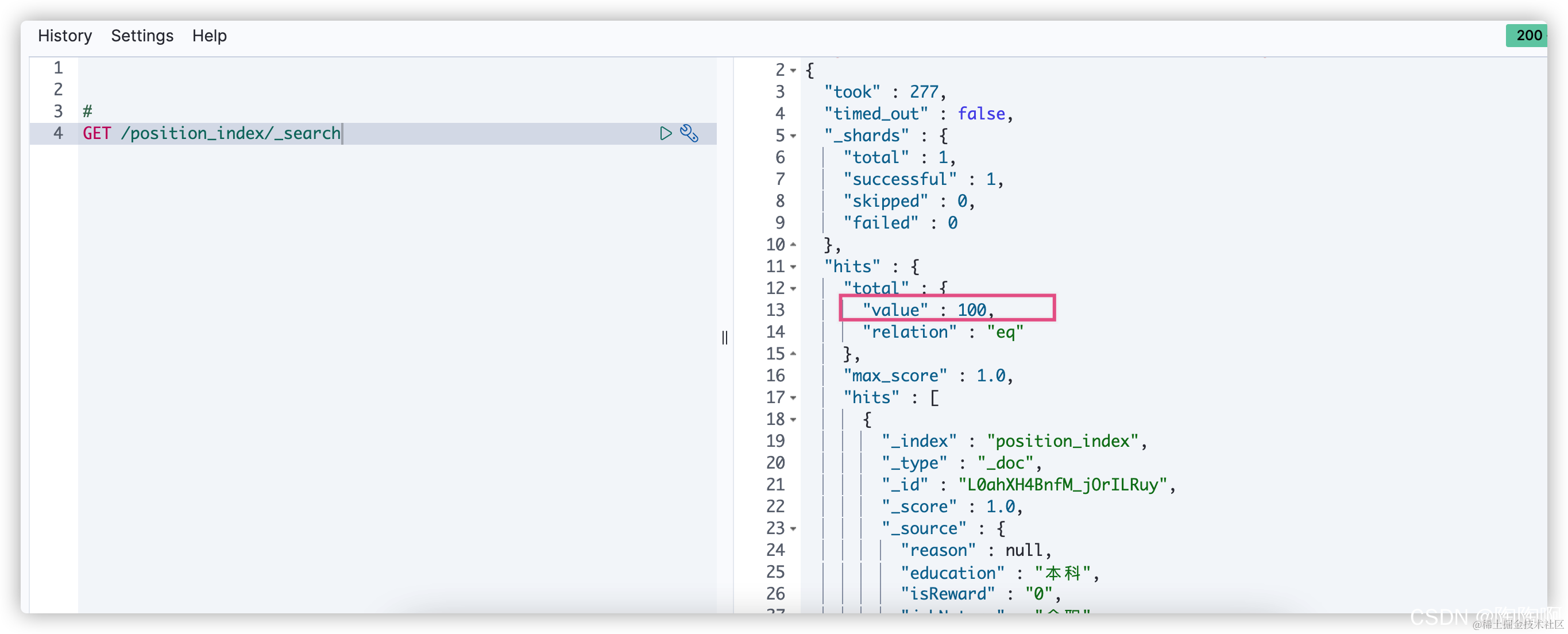Click the 200 status badge

[x=1528, y=36]
